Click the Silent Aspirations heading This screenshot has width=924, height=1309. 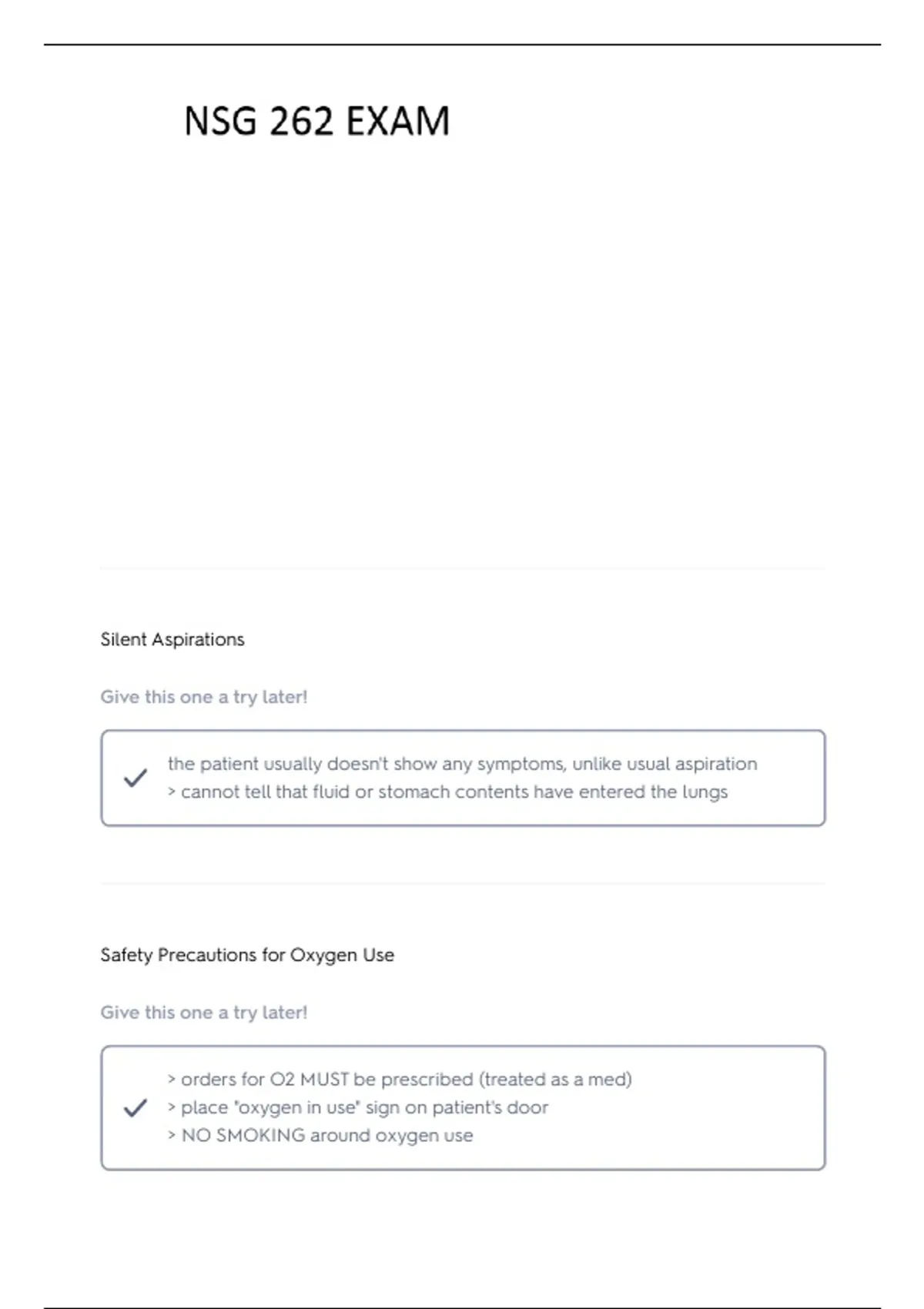coord(172,639)
